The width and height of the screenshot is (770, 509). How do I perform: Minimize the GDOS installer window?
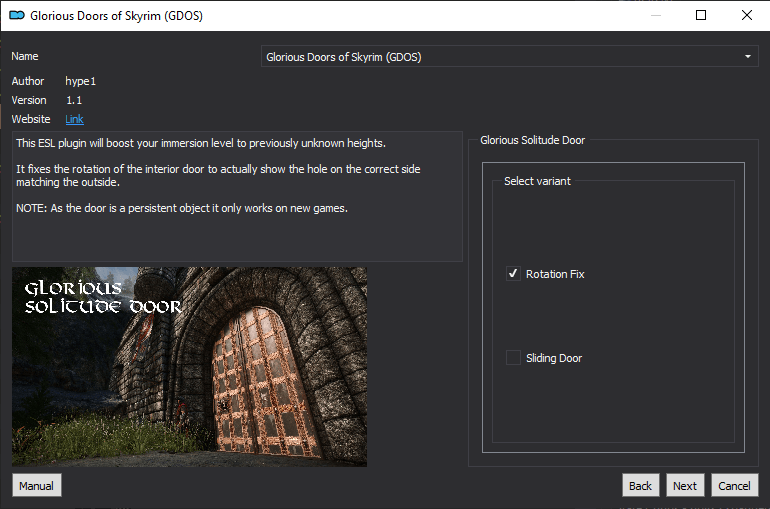[656, 15]
